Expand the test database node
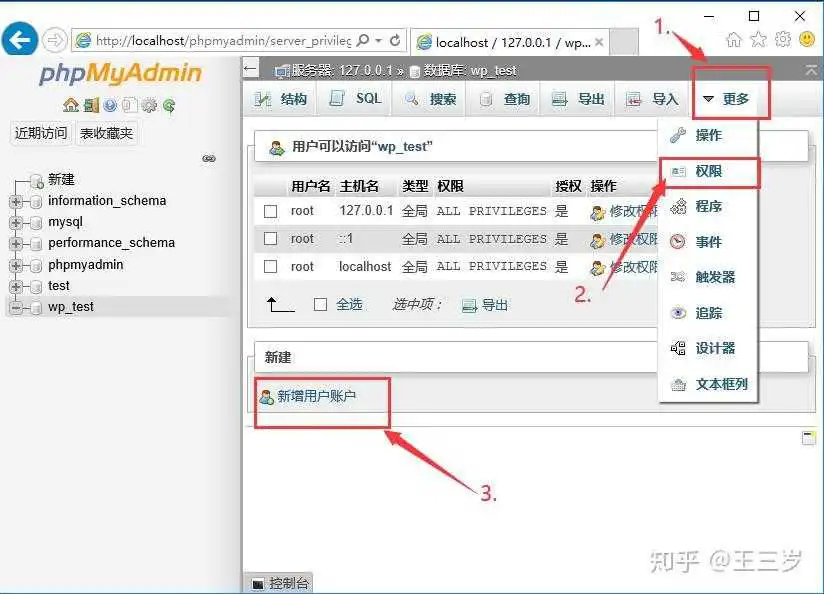824x594 pixels. pos(15,286)
